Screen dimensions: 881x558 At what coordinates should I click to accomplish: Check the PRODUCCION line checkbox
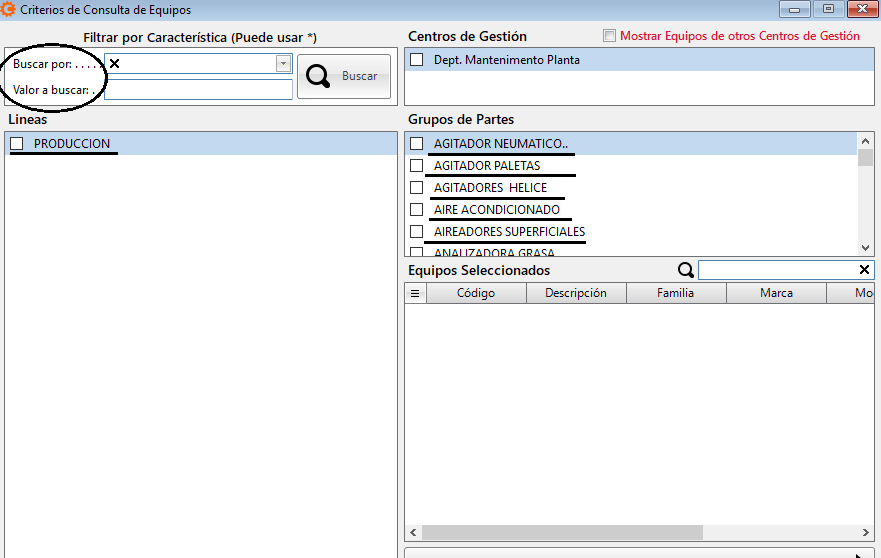tap(17, 144)
